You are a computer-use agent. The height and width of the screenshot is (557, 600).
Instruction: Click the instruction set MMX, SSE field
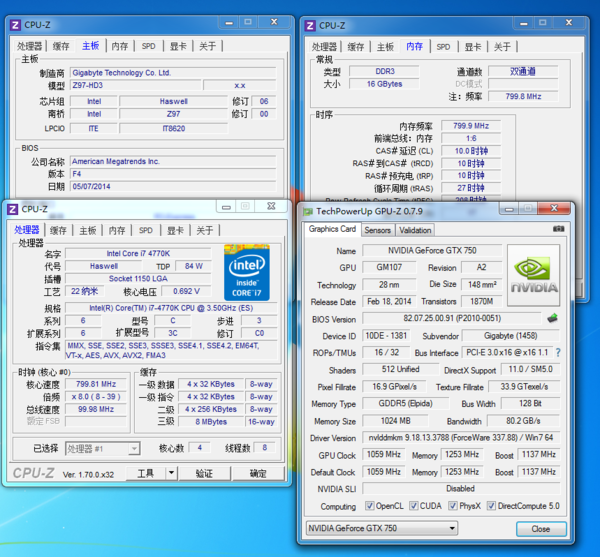(171, 350)
